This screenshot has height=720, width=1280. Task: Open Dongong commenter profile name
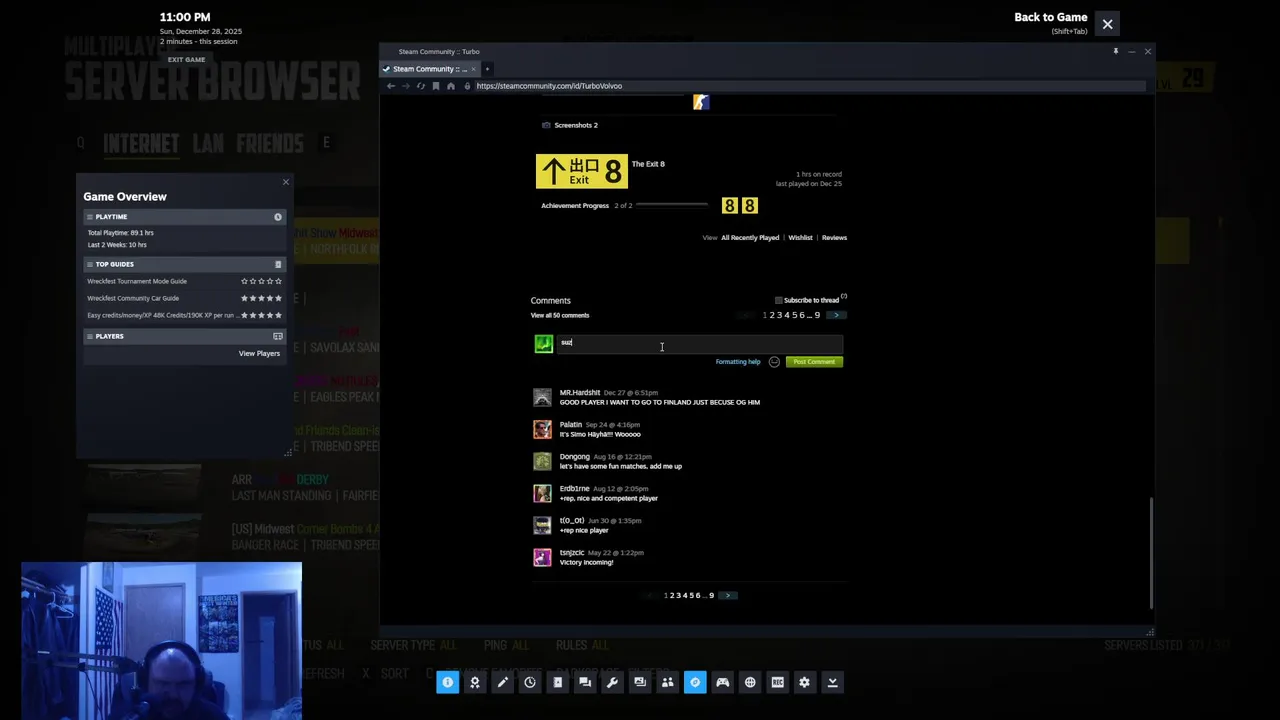[575, 457]
